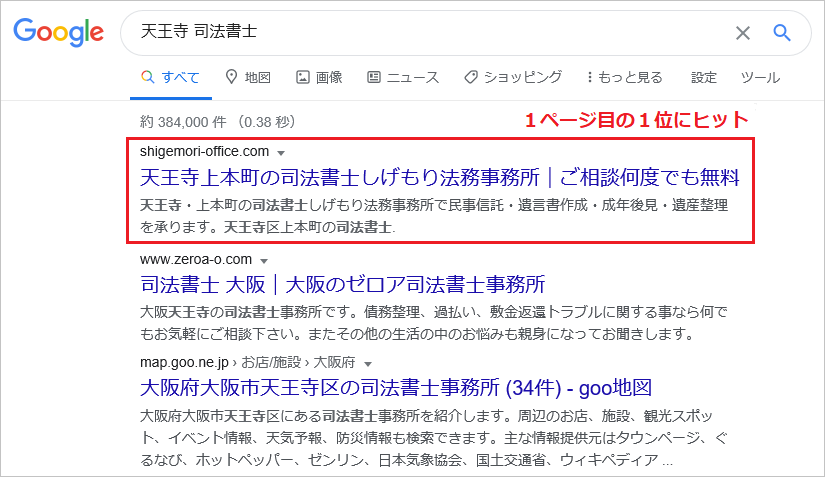Open the ショッピング tab
825x477 pixels.
click(x=513, y=77)
